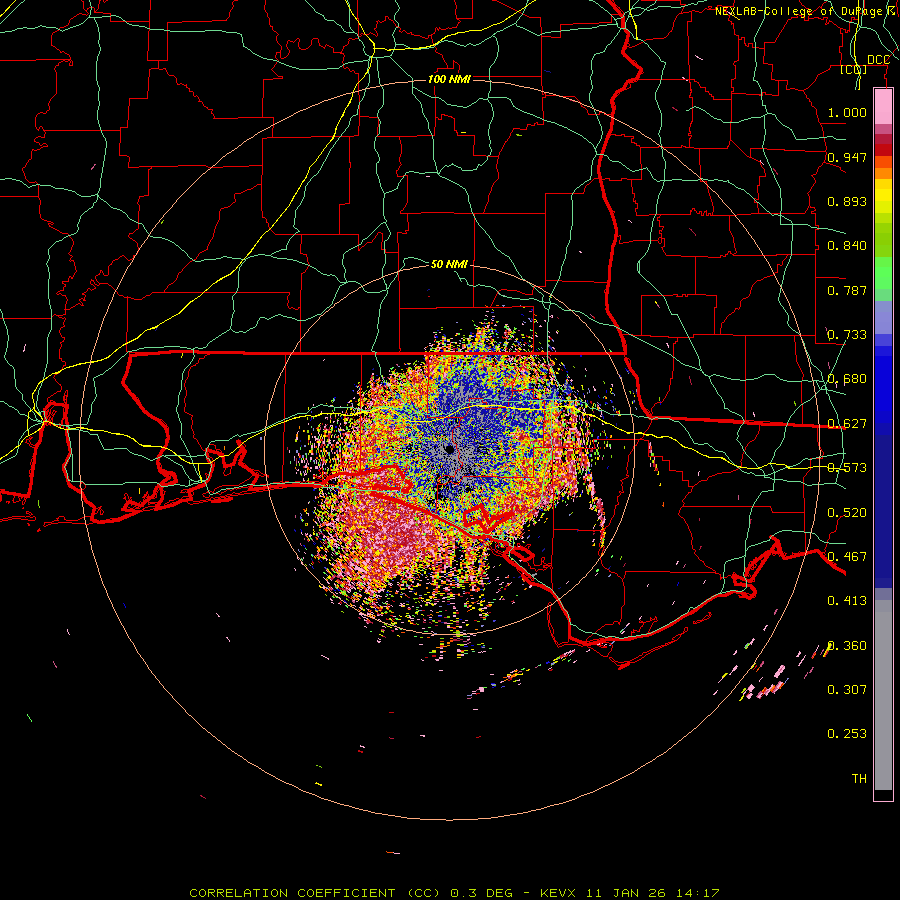Click the 0.253 scale value
900x900 pixels.
[x=847, y=734]
